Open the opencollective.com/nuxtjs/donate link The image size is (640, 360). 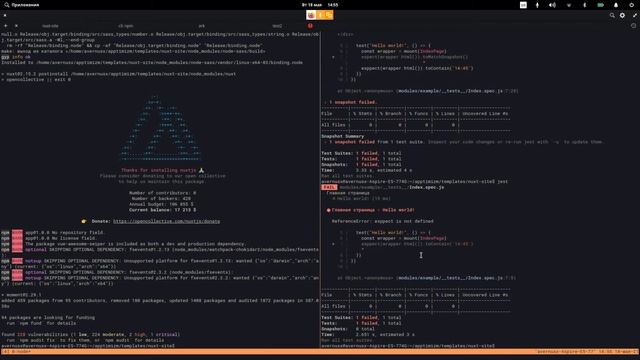[x=166, y=221]
